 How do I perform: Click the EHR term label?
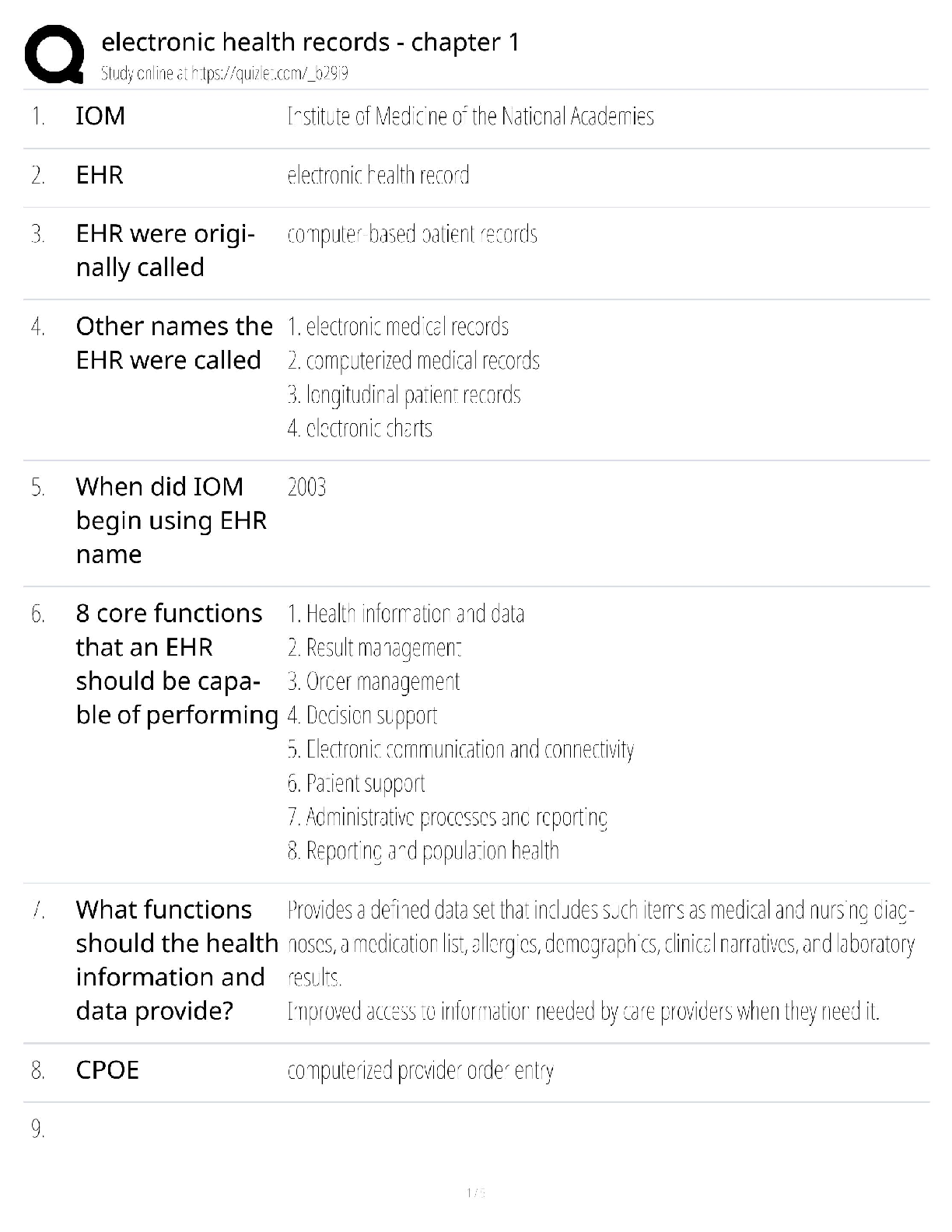[100, 175]
